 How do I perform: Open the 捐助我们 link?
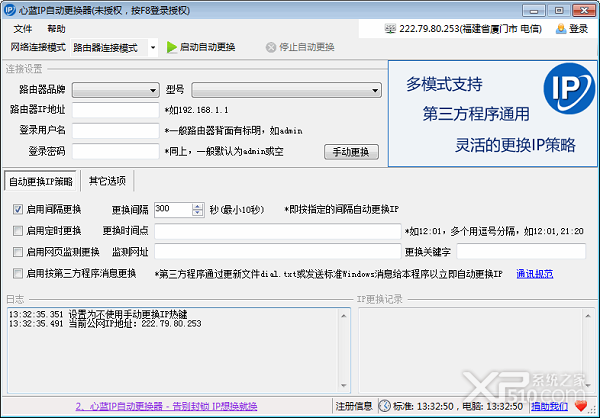pos(549,406)
